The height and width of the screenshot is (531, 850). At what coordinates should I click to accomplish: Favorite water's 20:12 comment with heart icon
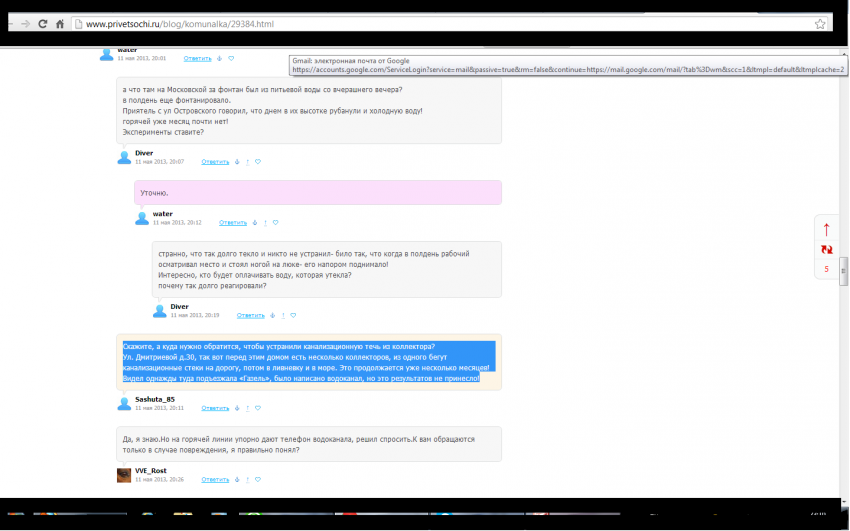point(276,222)
